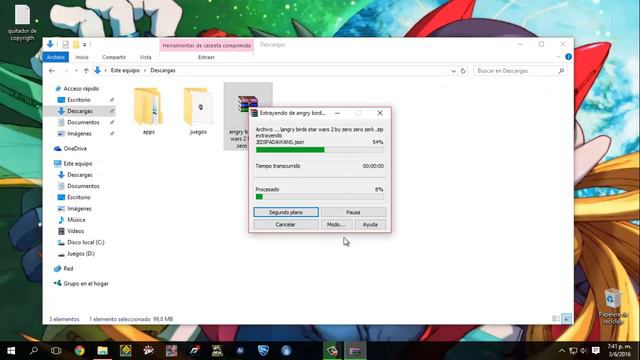This screenshot has width=640, height=360.
Task: Click the Explorer help question mark icon
Action: click(569, 57)
